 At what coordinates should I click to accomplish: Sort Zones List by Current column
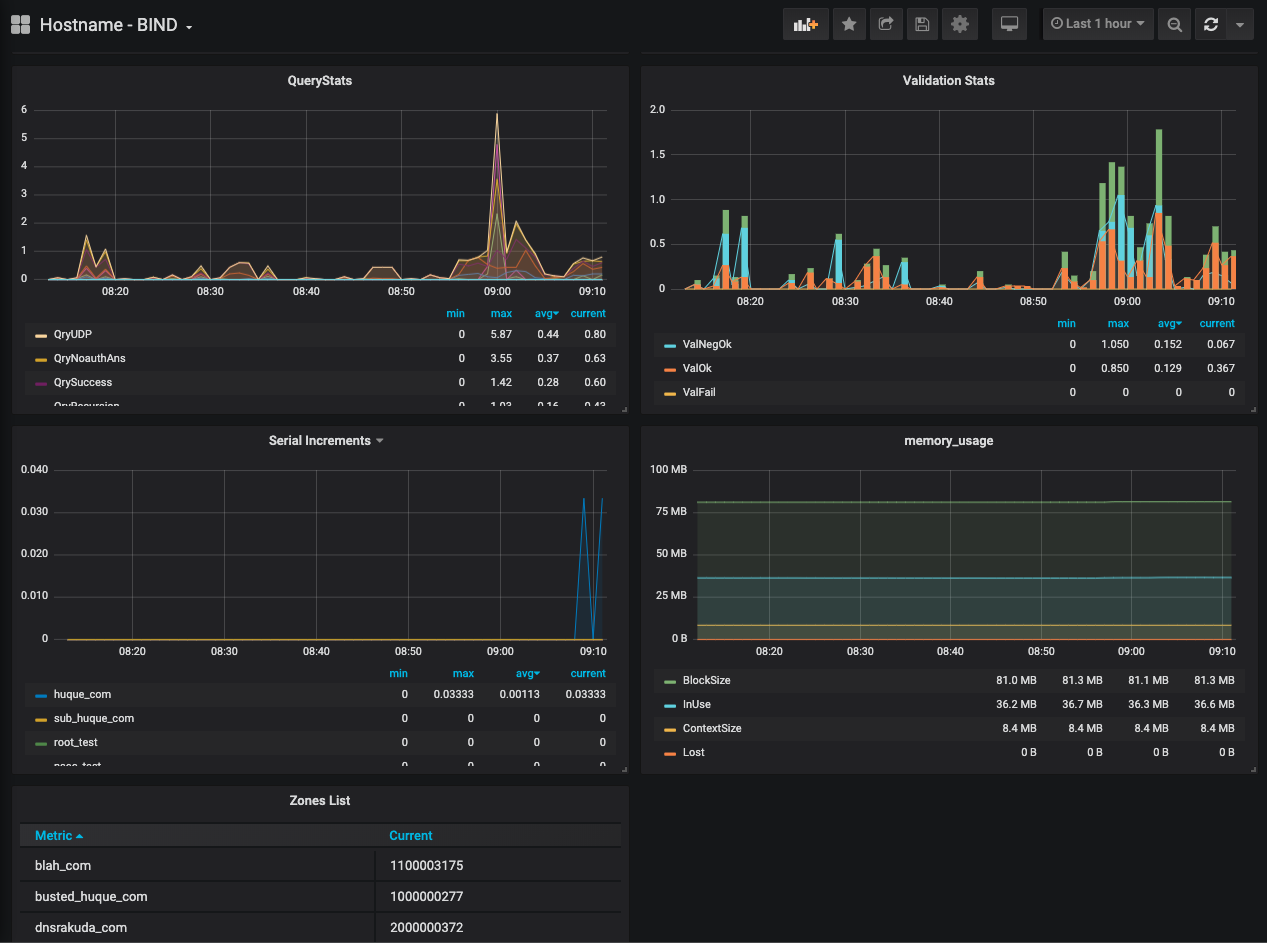(411, 835)
